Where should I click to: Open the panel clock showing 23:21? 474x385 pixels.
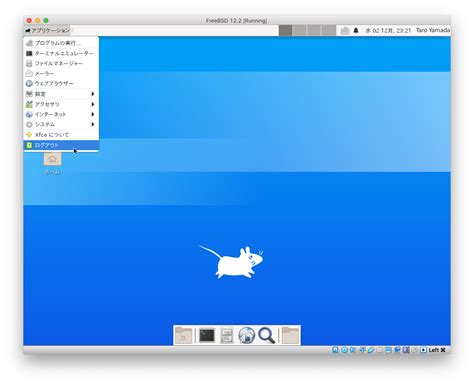[388, 31]
